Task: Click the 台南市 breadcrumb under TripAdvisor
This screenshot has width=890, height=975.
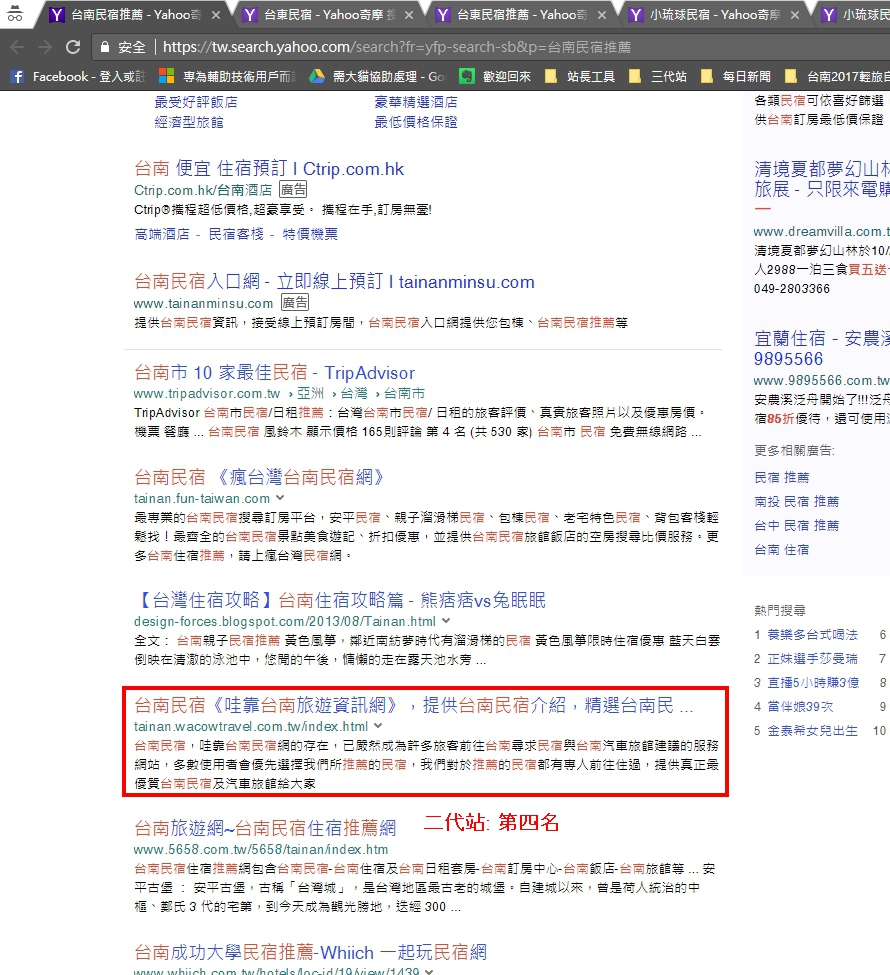Action: [404, 393]
